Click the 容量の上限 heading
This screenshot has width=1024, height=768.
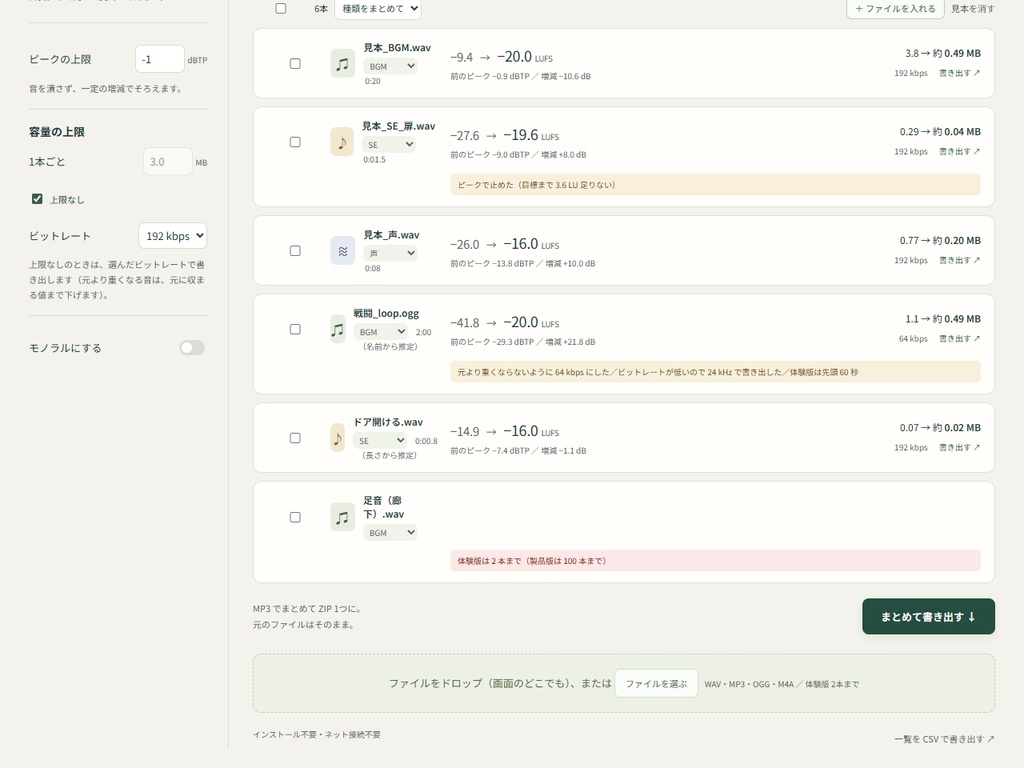57,132
